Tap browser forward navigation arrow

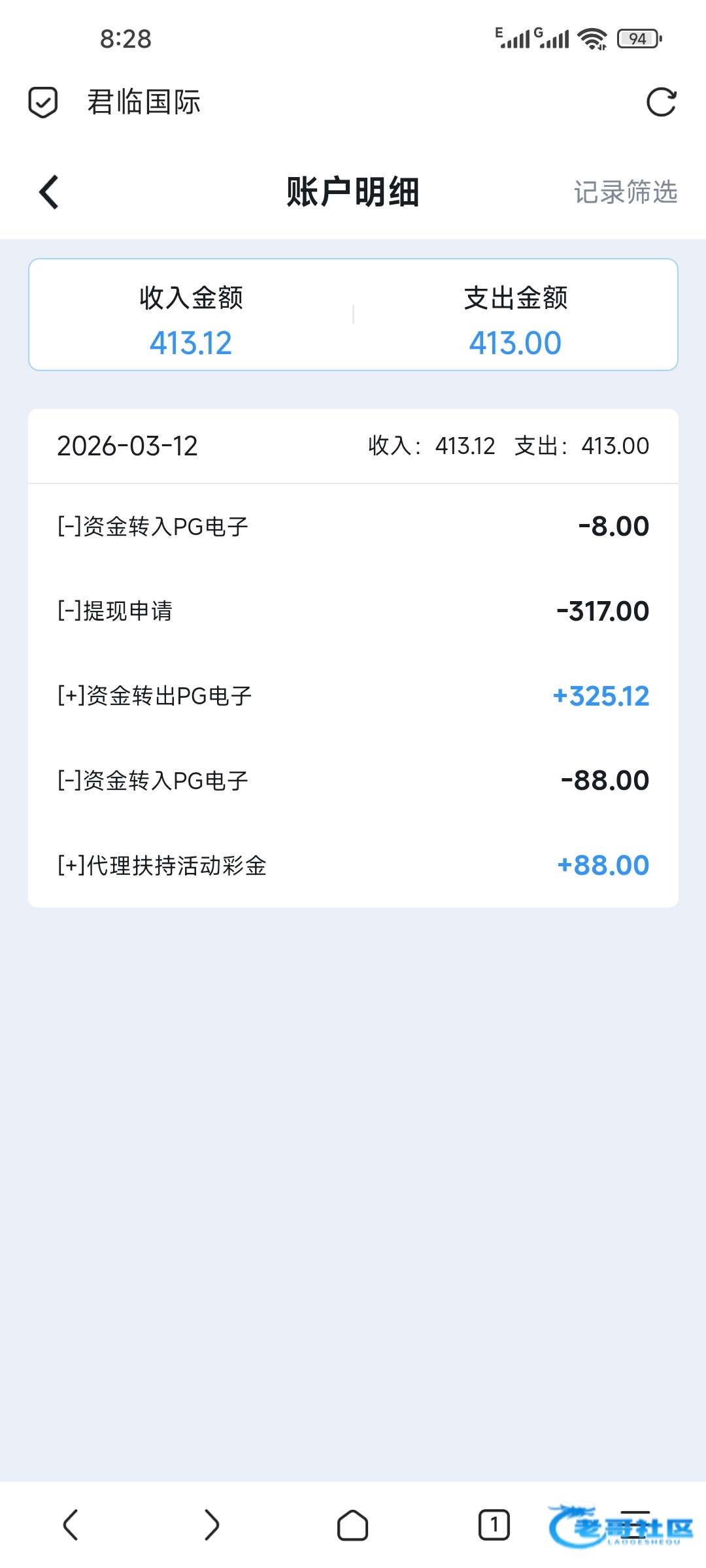[x=211, y=1525]
